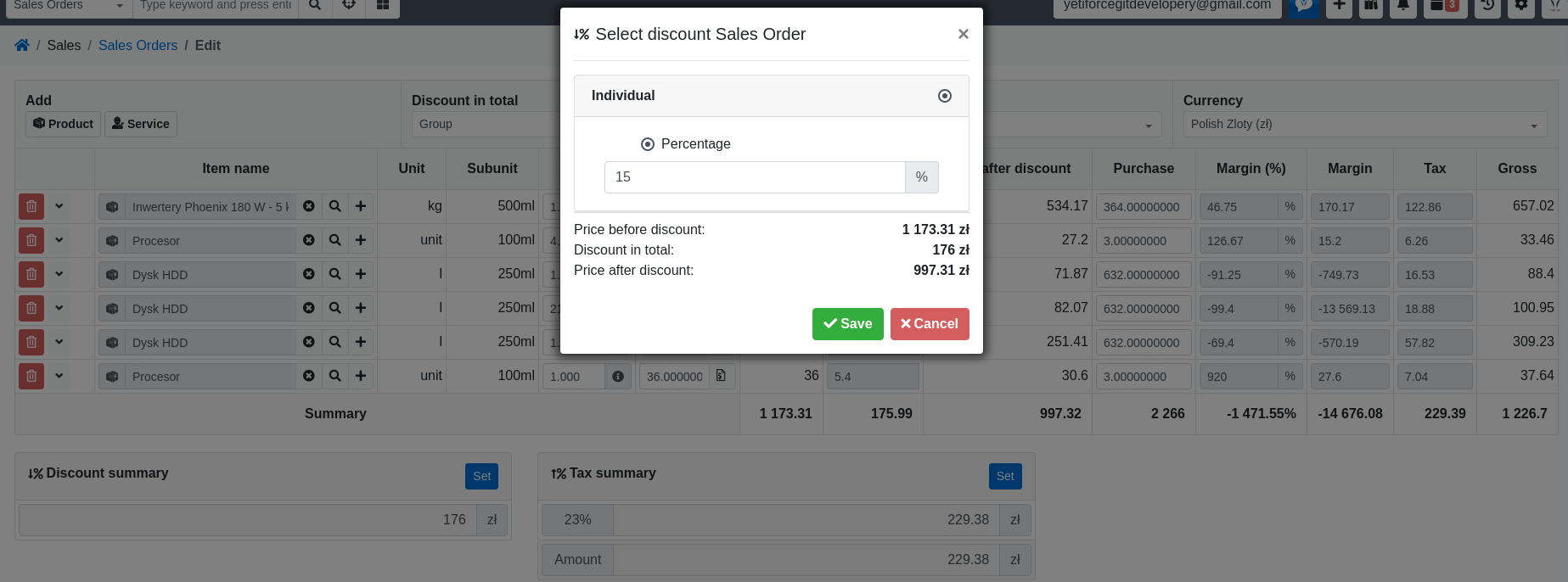Add new product in Dysk HDD row with gross 309.23

(361, 342)
